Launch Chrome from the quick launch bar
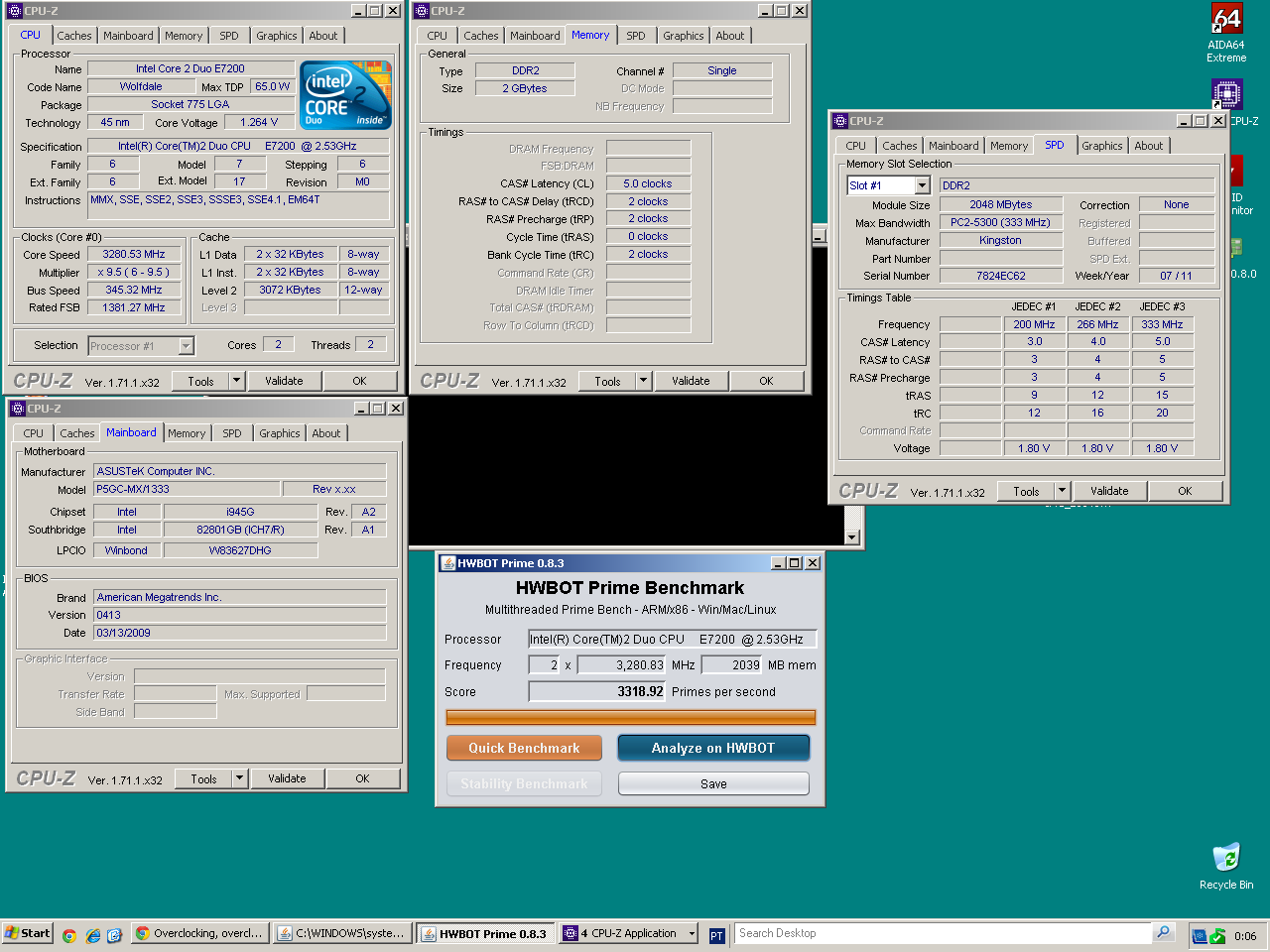This screenshot has height=952, width=1270. [69, 934]
